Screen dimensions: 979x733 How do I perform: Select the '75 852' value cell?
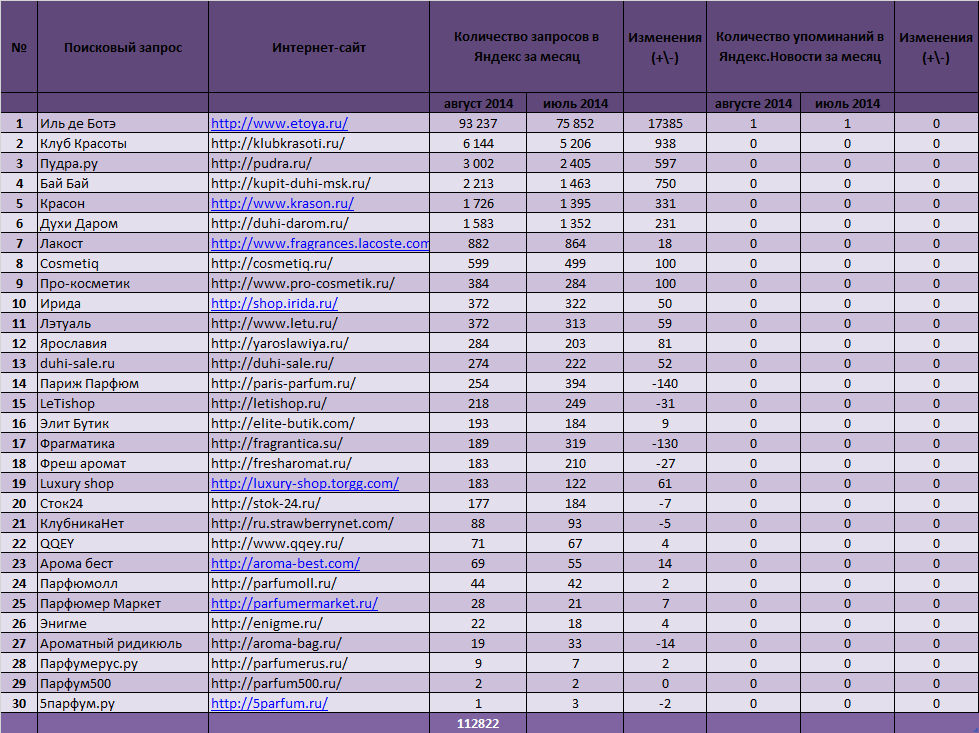[575, 124]
